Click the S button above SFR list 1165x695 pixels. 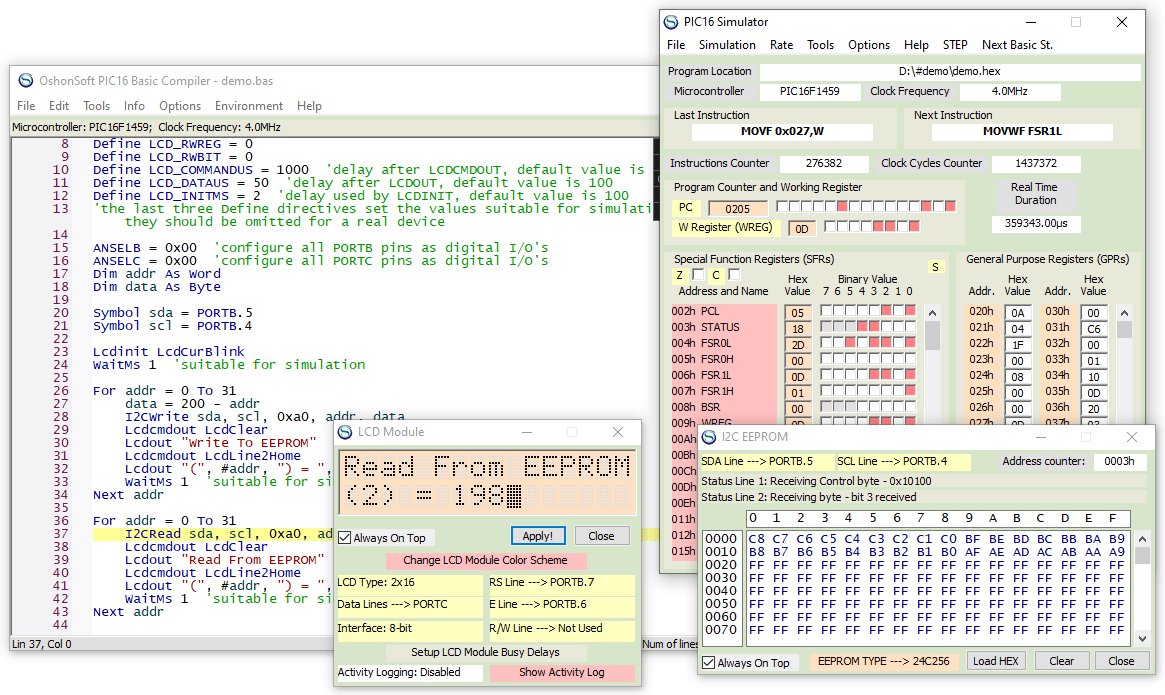935,267
